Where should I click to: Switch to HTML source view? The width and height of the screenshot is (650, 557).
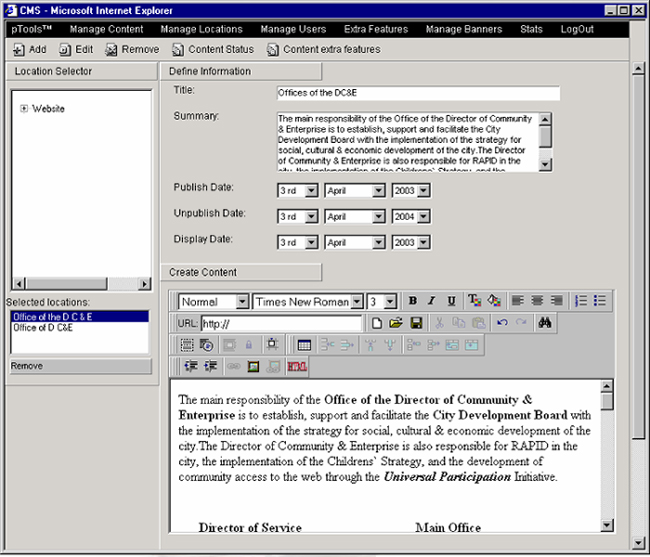(x=297, y=367)
